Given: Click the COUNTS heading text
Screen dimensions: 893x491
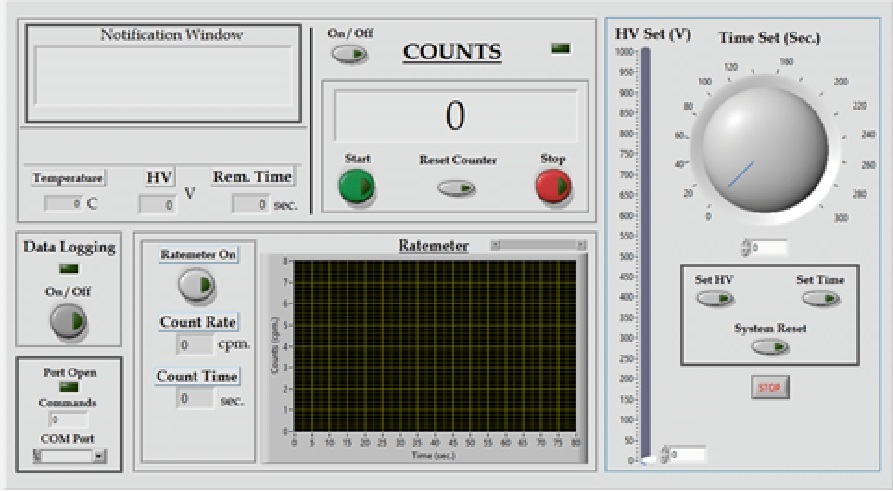Looking at the screenshot, I should coord(452,52).
